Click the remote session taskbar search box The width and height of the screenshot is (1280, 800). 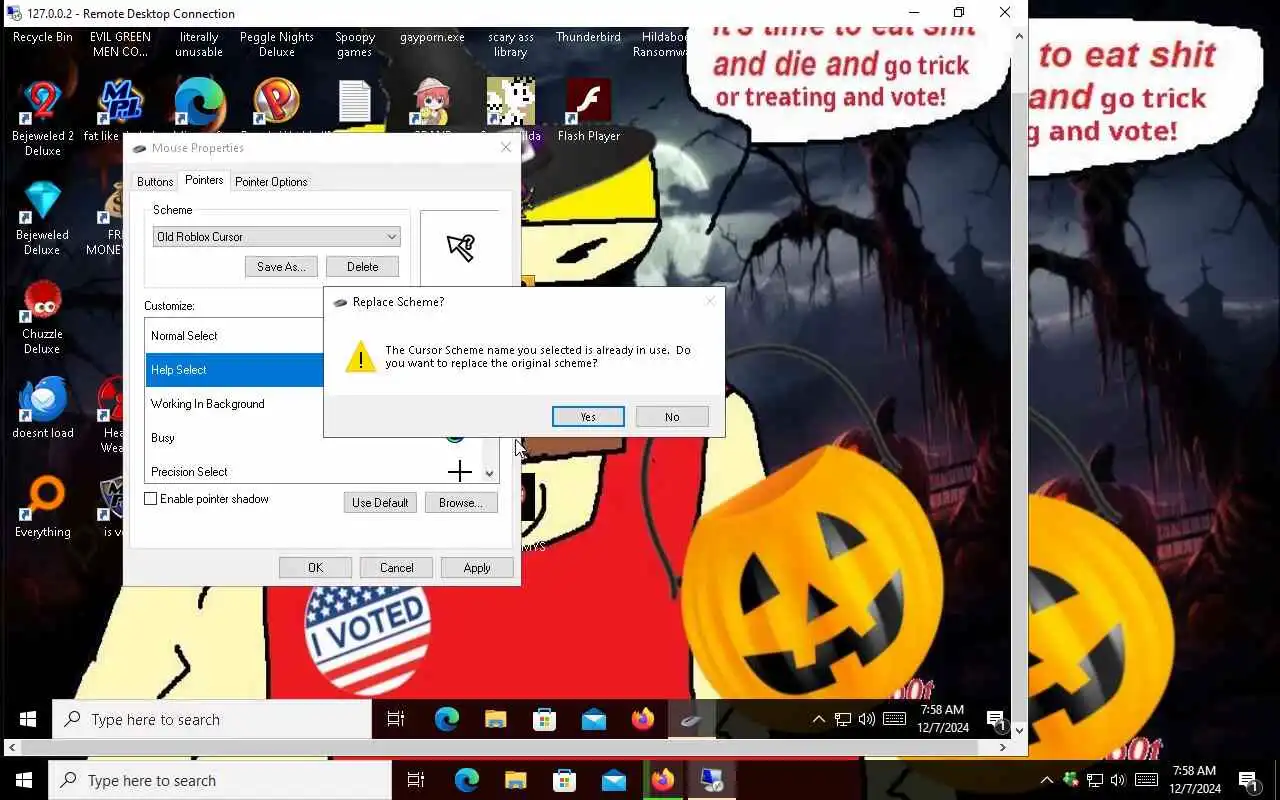212,719
